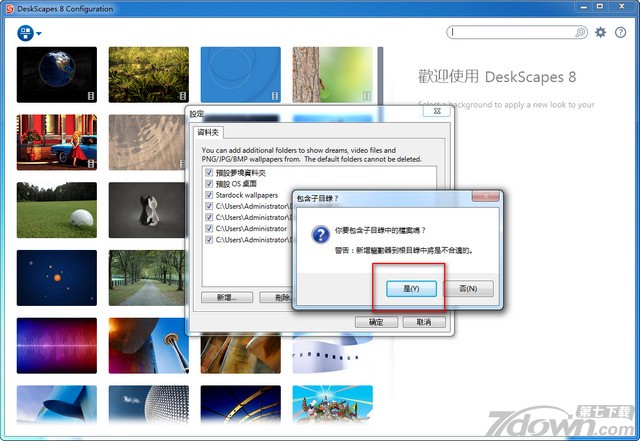This screenshot has width=640, height=441.
Task: Select the 預設夢境資料夾 list entry text
Action: [x=241, y=173]
